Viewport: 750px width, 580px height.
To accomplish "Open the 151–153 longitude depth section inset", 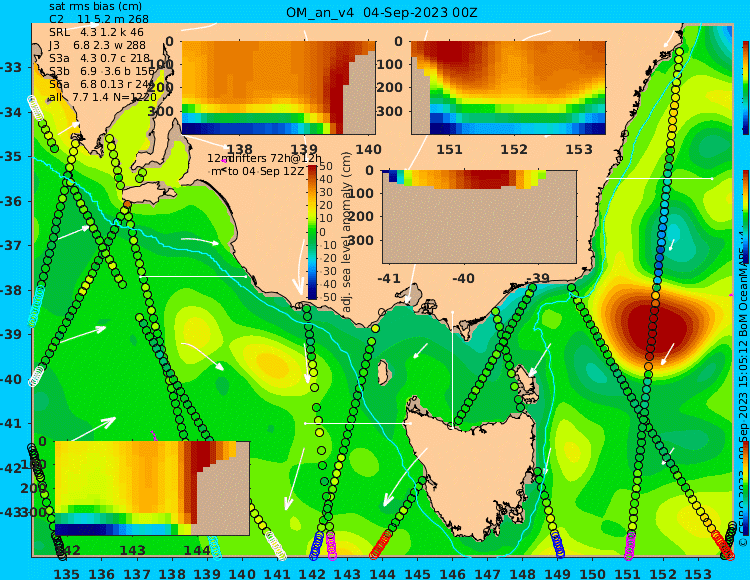I will point(508,88).
